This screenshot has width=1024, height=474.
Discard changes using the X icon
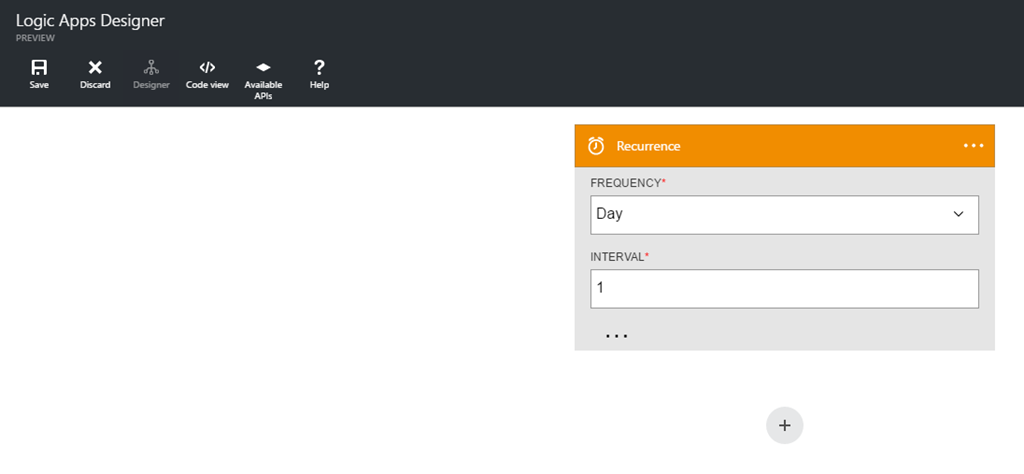click(95, 68)
